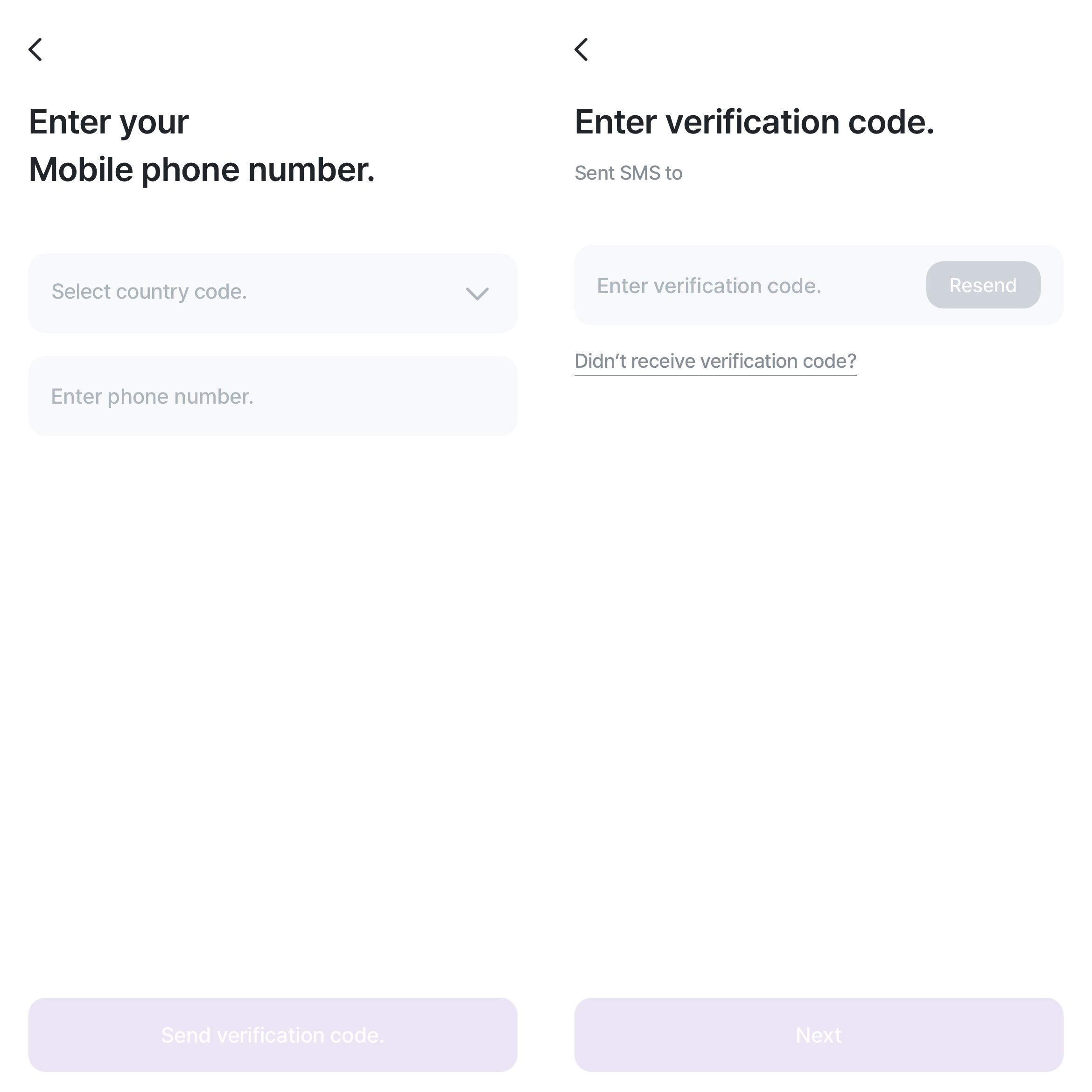Focus the Enter phone number field

point(273,396)
